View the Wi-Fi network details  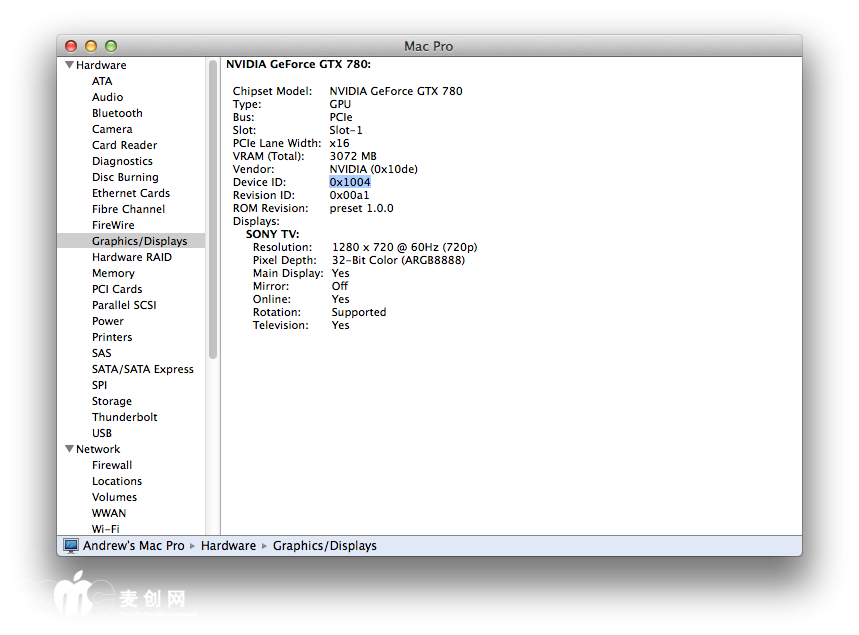coord(105,529)
